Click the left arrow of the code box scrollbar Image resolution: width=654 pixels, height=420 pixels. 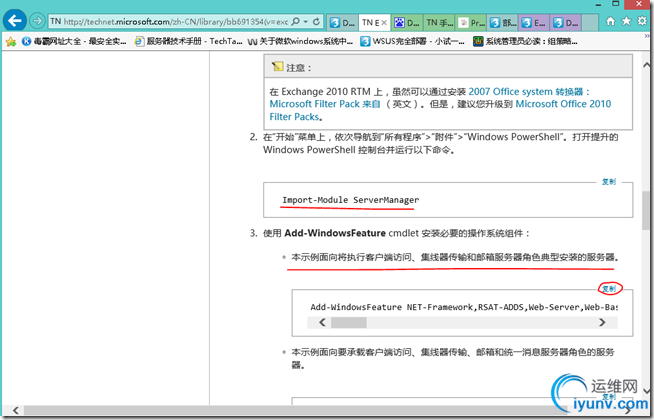pyautogui.click(x=322, y=322)
